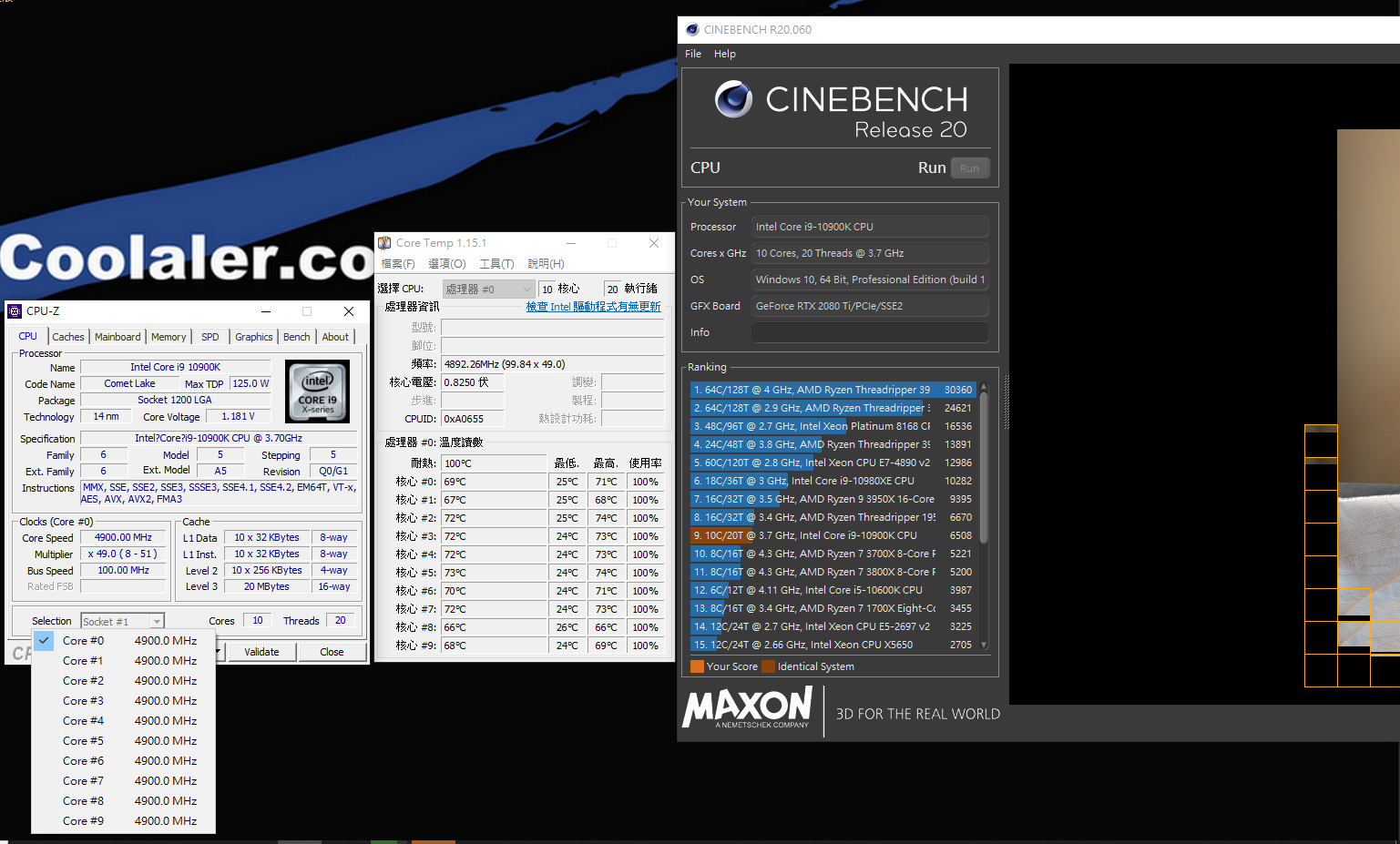Select the Xeon Platinum 8168 ranking row
This screenshot has height=844, width=1400.
click(x=833, y=426)
